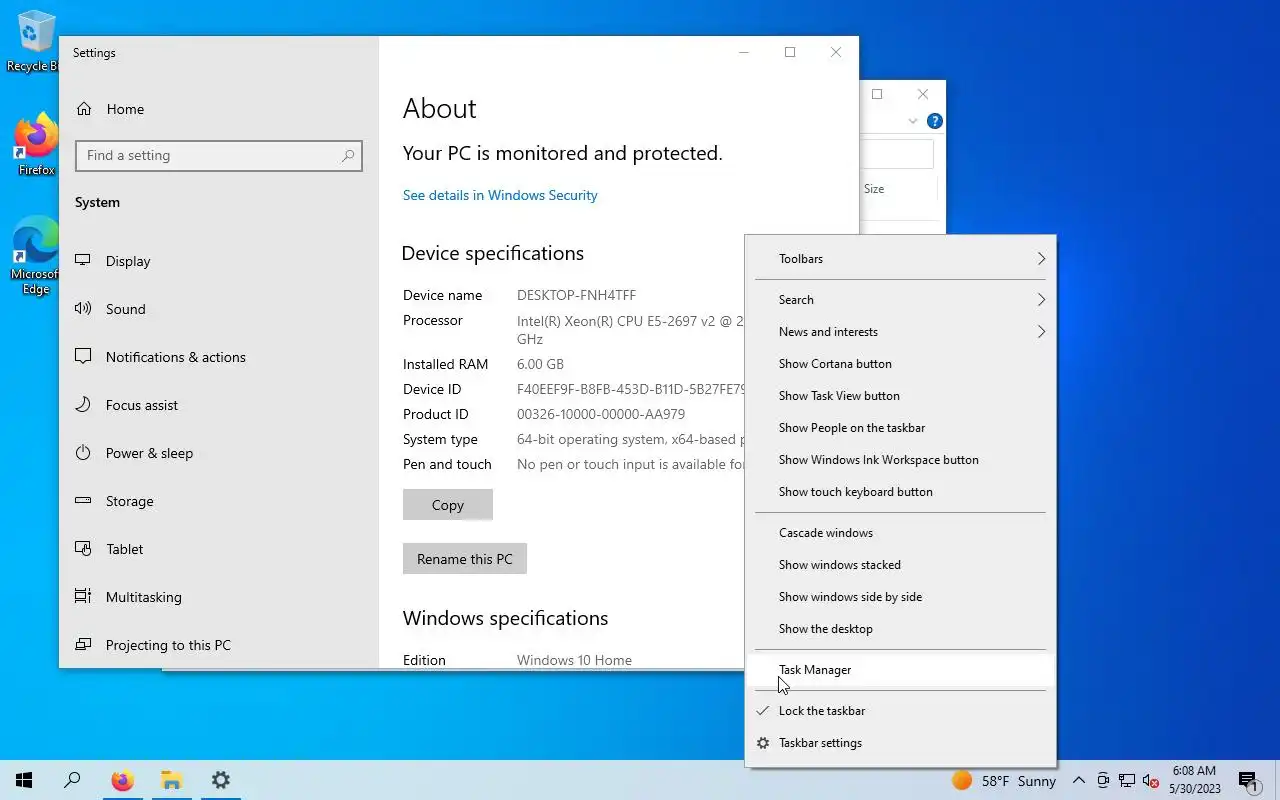Click device name DESKTOP-FNH4TFF
This screenshot has width=1280, height=800.
[576, 295]
